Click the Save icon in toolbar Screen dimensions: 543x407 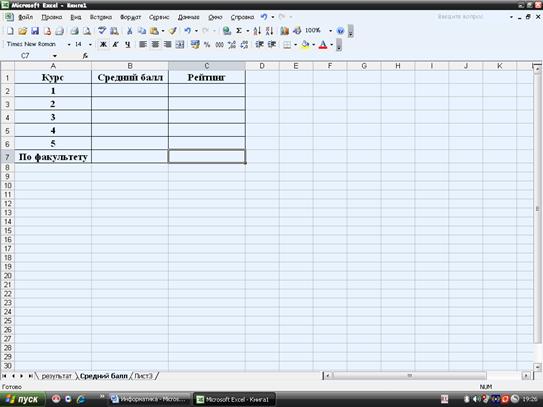click(35, 31)
